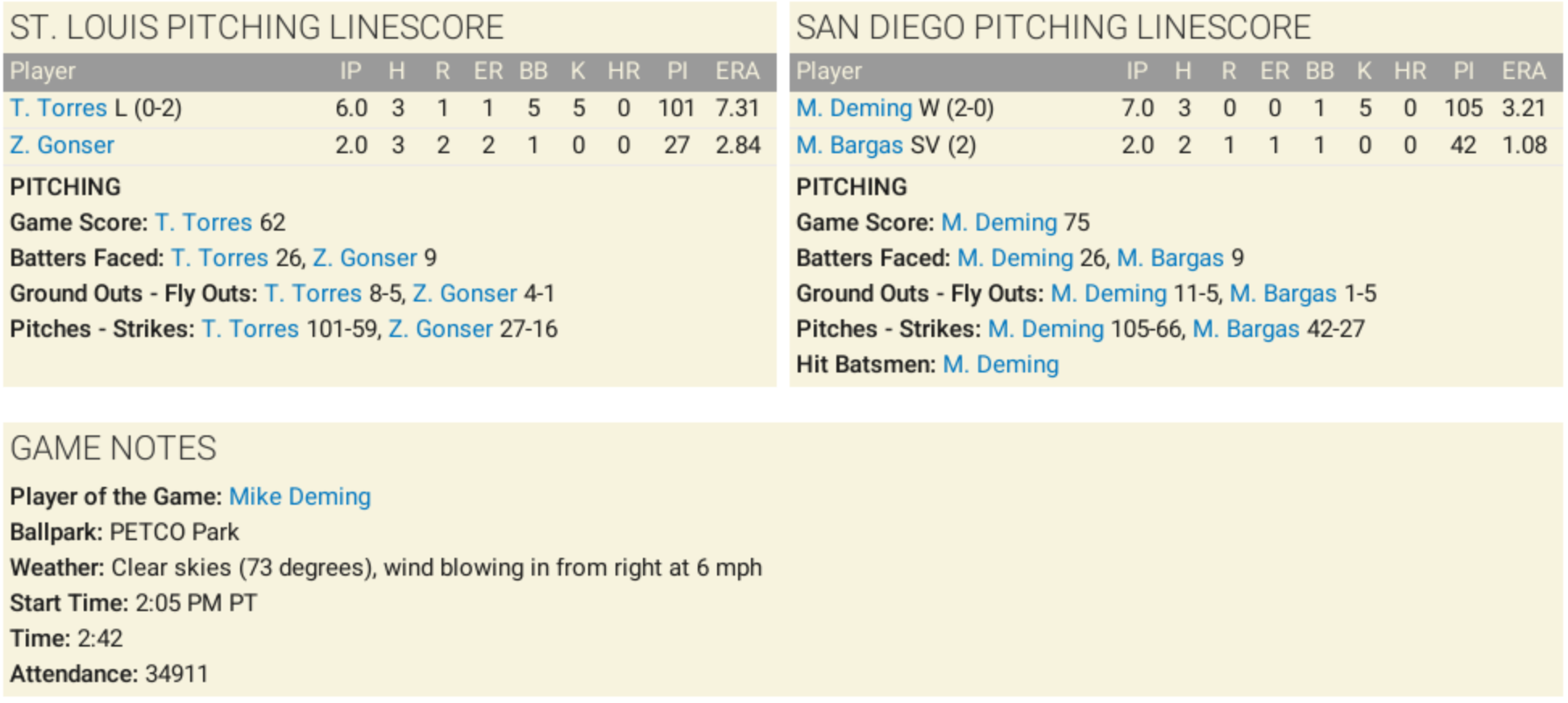Image resolution: width=1568 pixels, height=703 pixels.
Task: Open M. Bargas with 1-5 ground outs-fly outs
Action: pos(1283,293)
